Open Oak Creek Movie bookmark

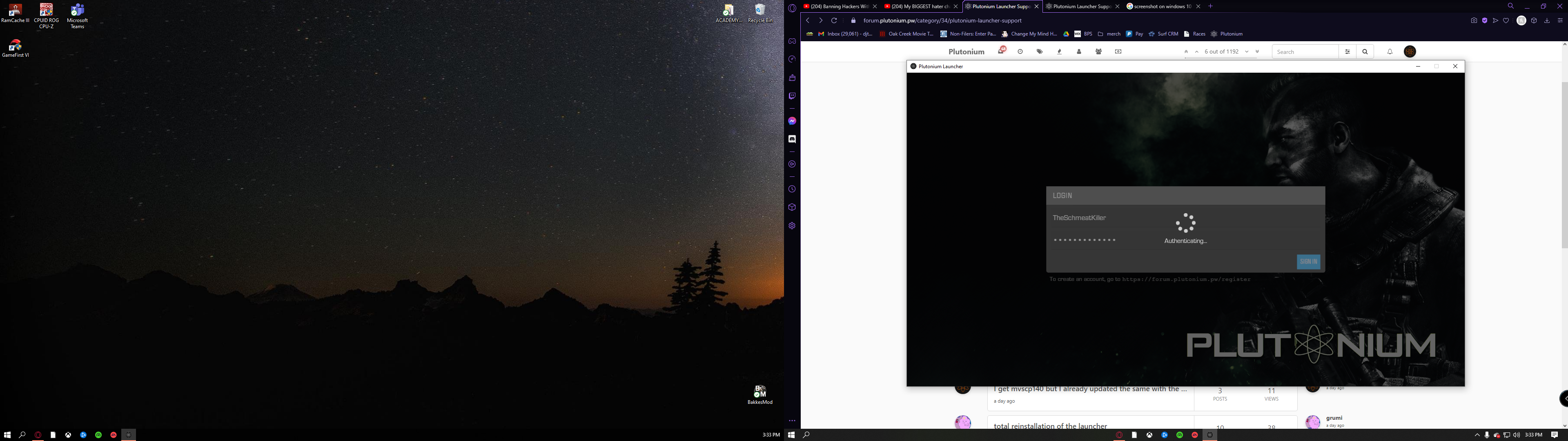pyautogui.click(x=906, y=34)
